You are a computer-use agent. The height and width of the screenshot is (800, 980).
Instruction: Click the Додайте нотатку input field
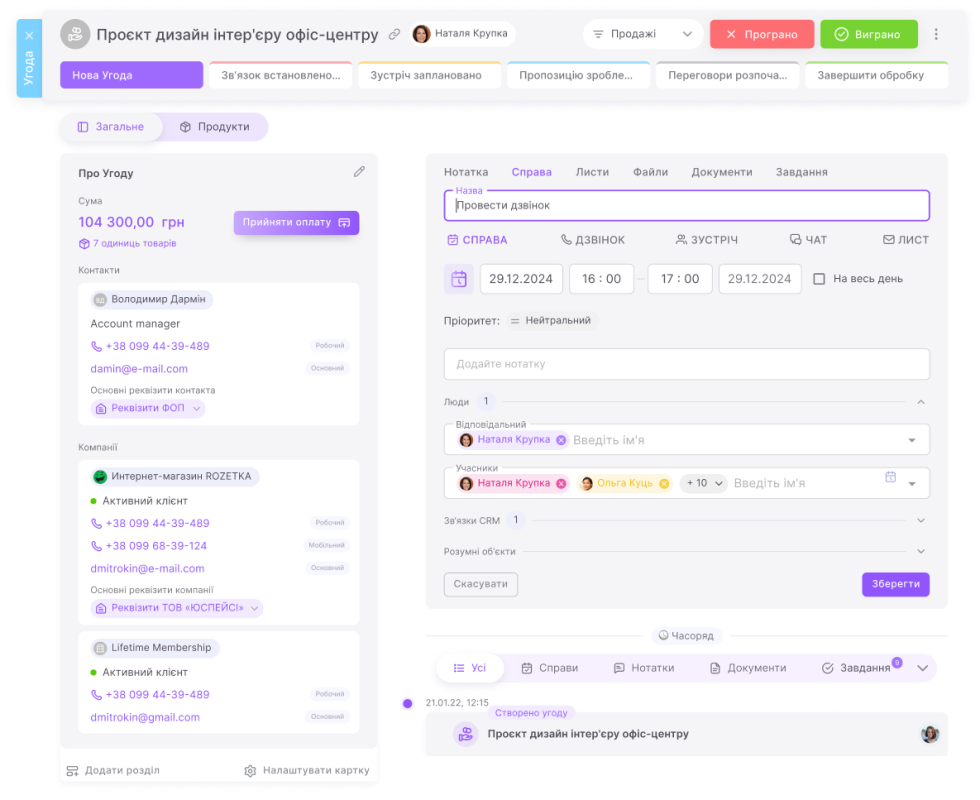coord(686,364)
